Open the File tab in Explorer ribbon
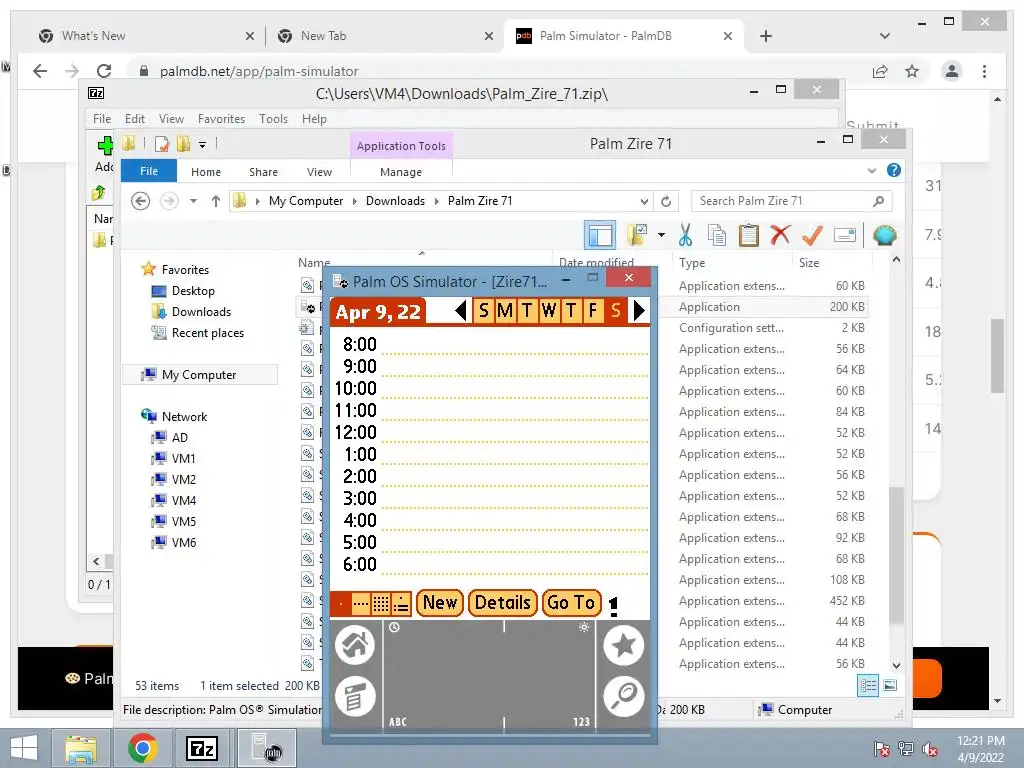The width and height of the screenshot is (1024, 768). coord(149,171)
